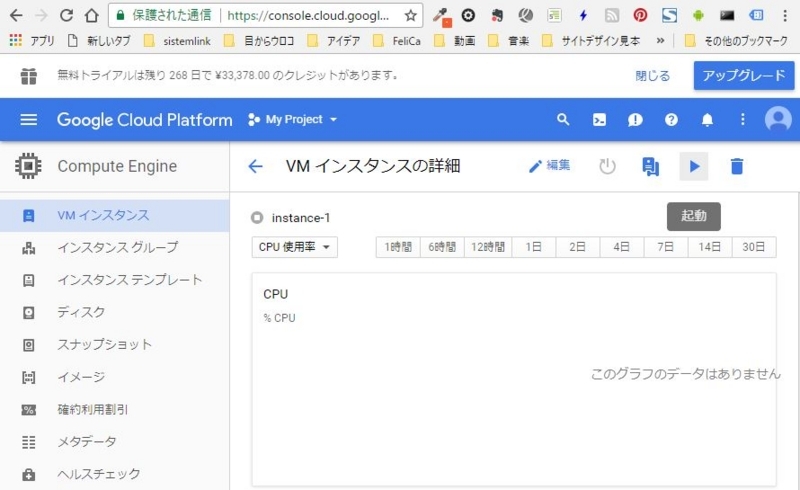Delete the instance with the trash icon
This screenshot has height=490, width=800.
[x=737, y=166]
